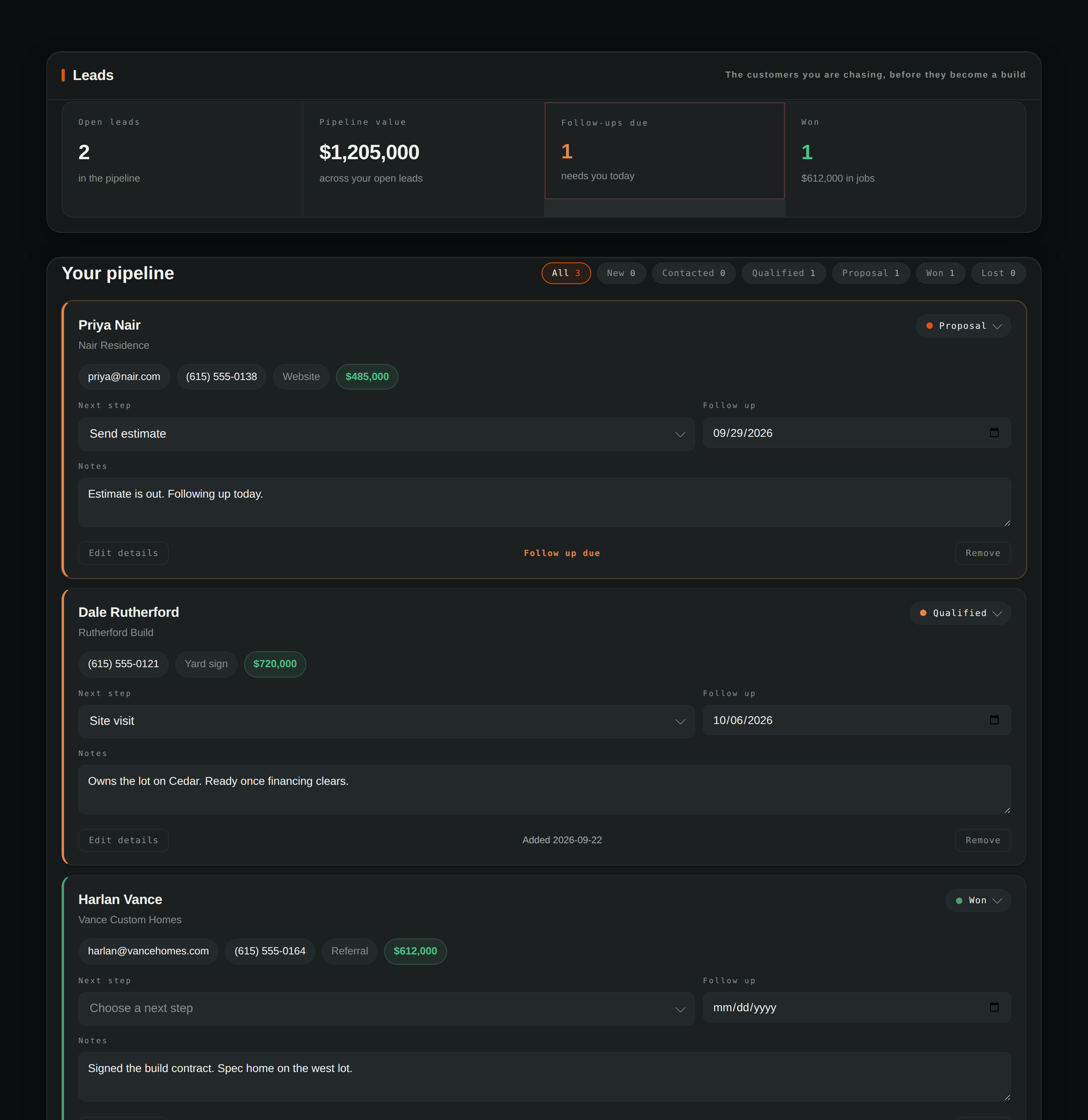Remove the Priya Nair lead
This screenshot has width=1088, height=1120.
983,553
